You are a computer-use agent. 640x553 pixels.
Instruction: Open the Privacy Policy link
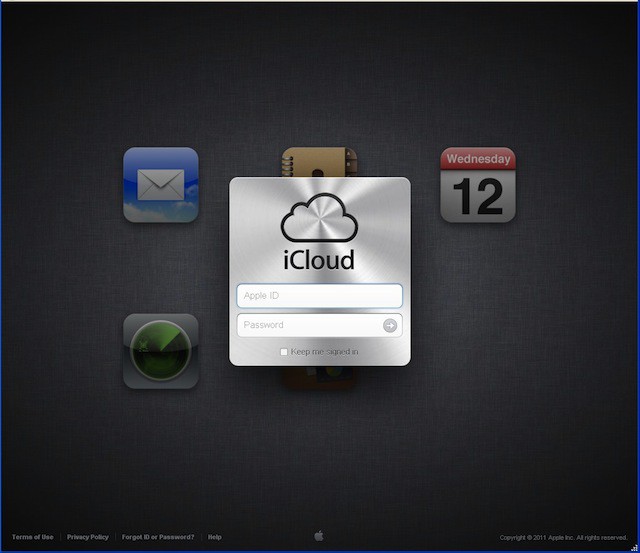pyautogui.click(x=88, y=537)
